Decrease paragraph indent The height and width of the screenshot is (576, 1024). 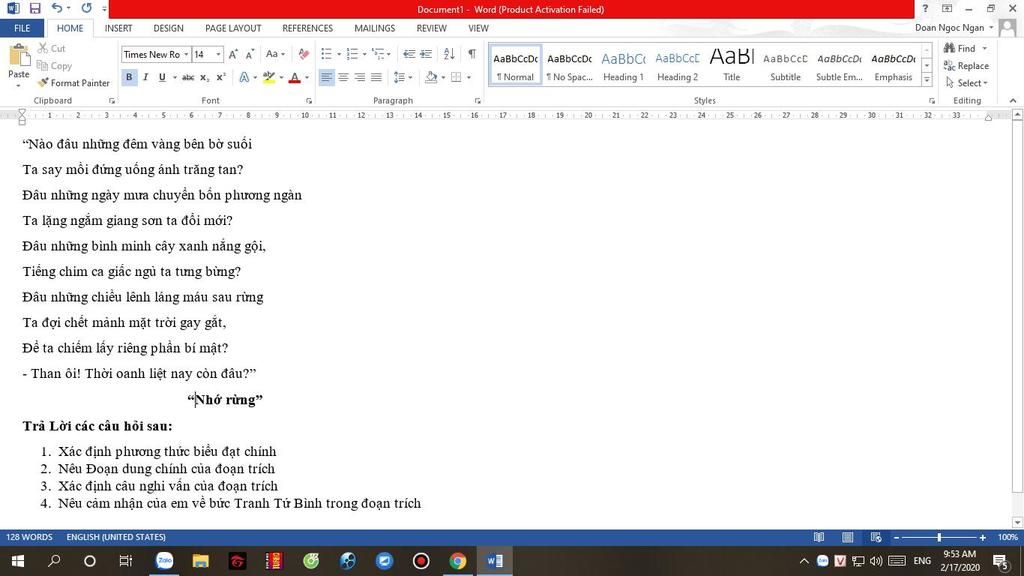[409, 54]
